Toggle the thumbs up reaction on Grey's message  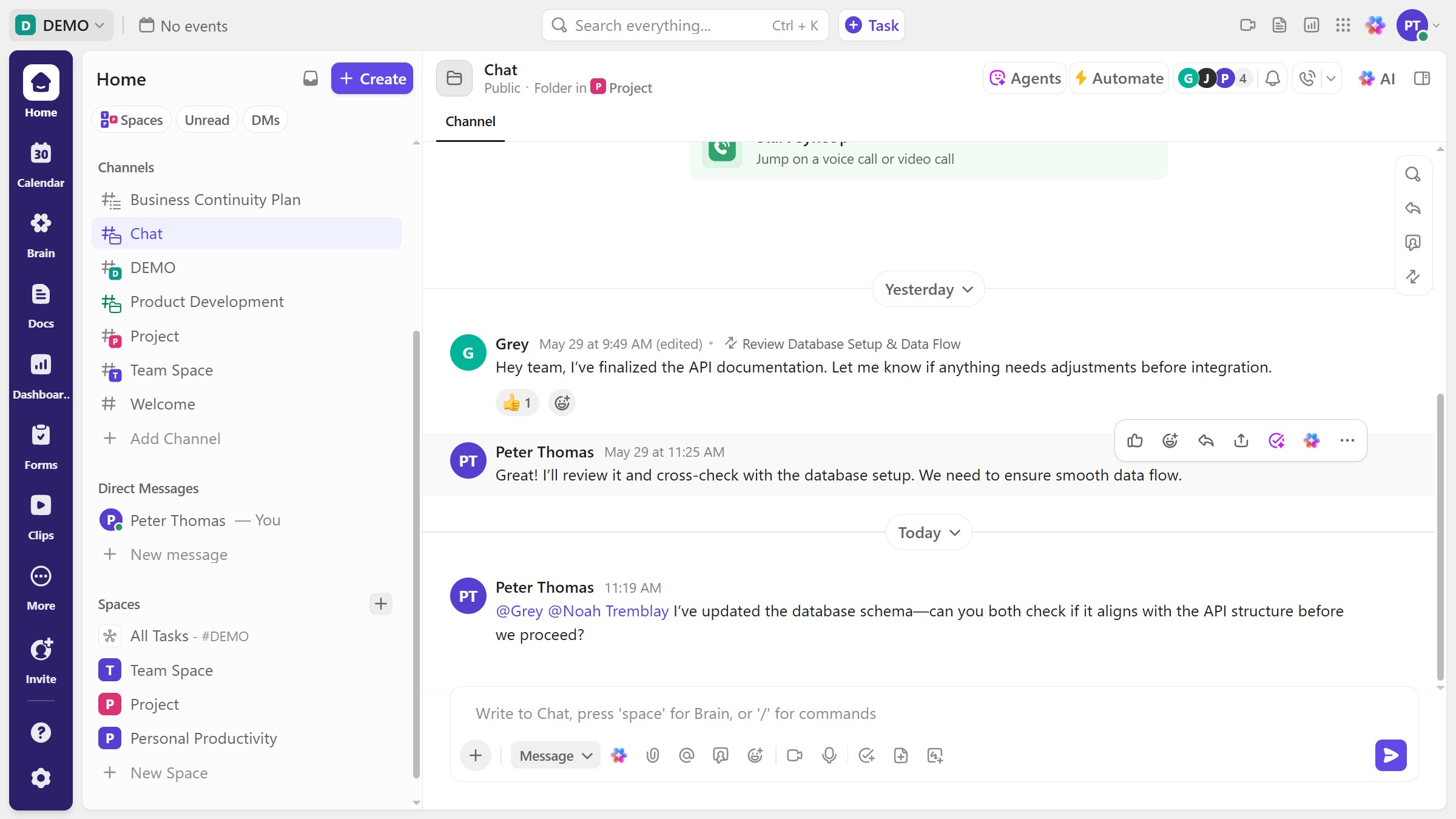tap(517, 403)
